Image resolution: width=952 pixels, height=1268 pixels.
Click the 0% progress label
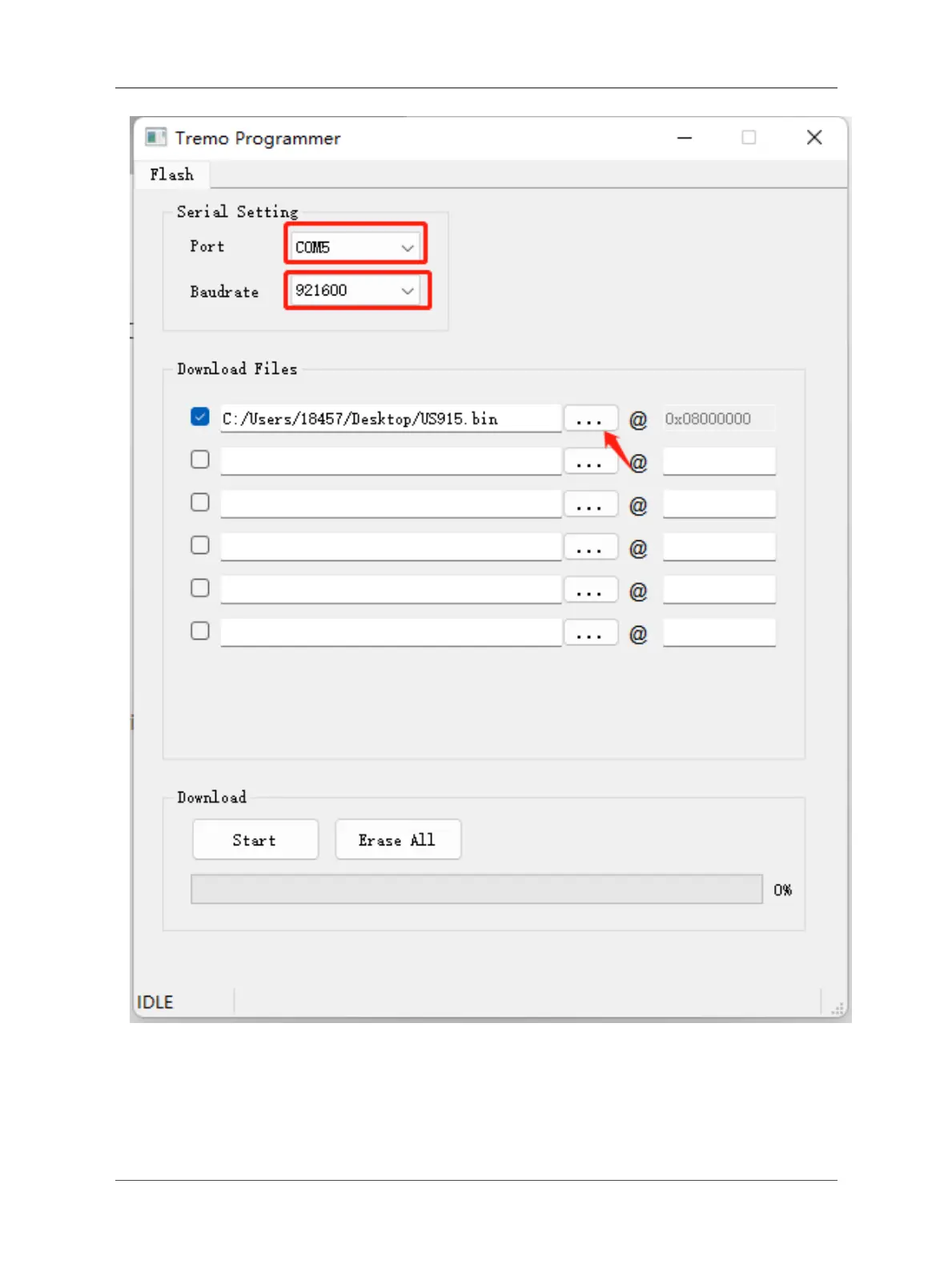(783, 890)
